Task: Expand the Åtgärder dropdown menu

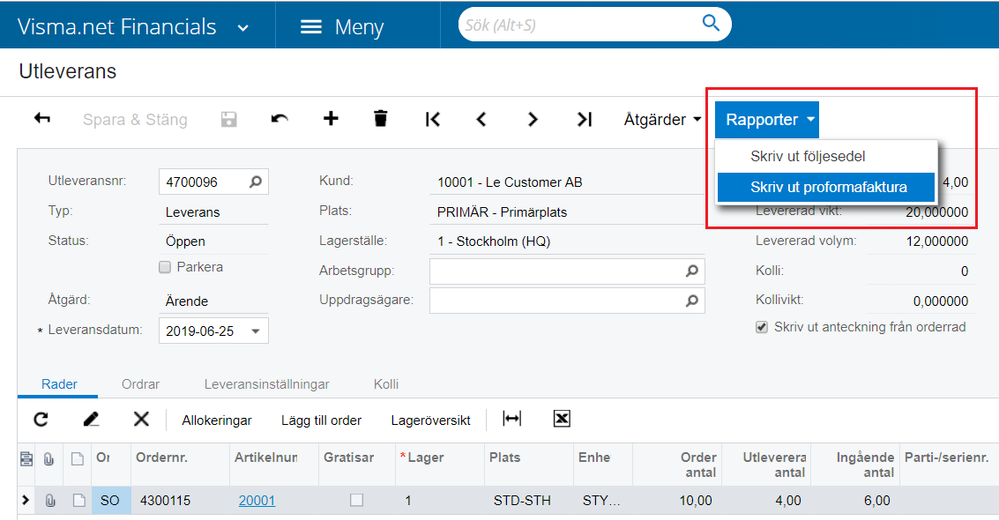Action: click(662, 119)
